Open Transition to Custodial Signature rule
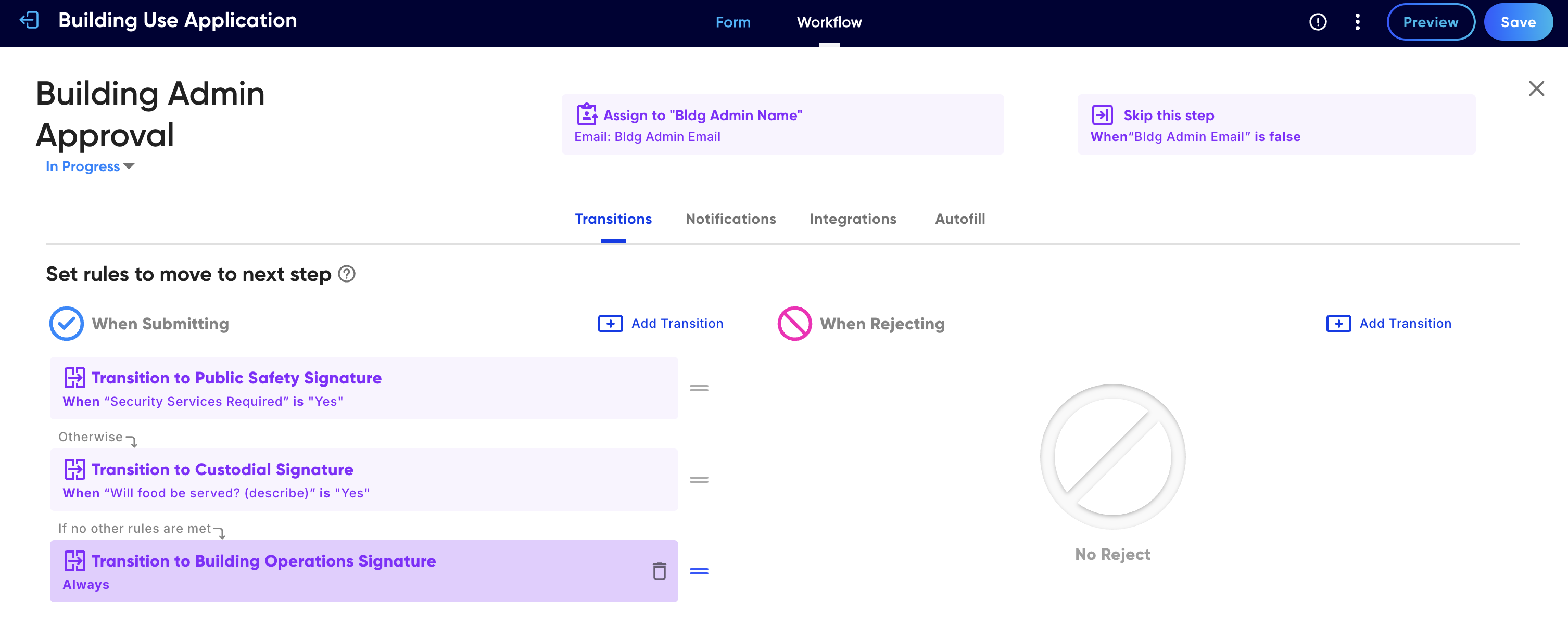This screenshot has height=641, width=1568. (x=363, y=480)
